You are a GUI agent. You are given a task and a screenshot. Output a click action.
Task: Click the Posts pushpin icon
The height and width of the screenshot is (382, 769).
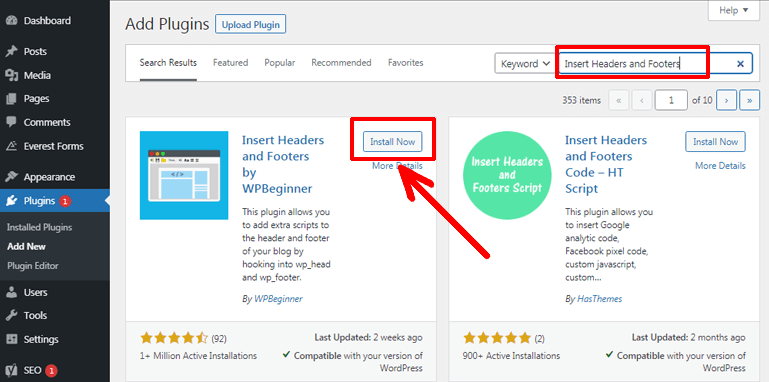click(11, 51)
